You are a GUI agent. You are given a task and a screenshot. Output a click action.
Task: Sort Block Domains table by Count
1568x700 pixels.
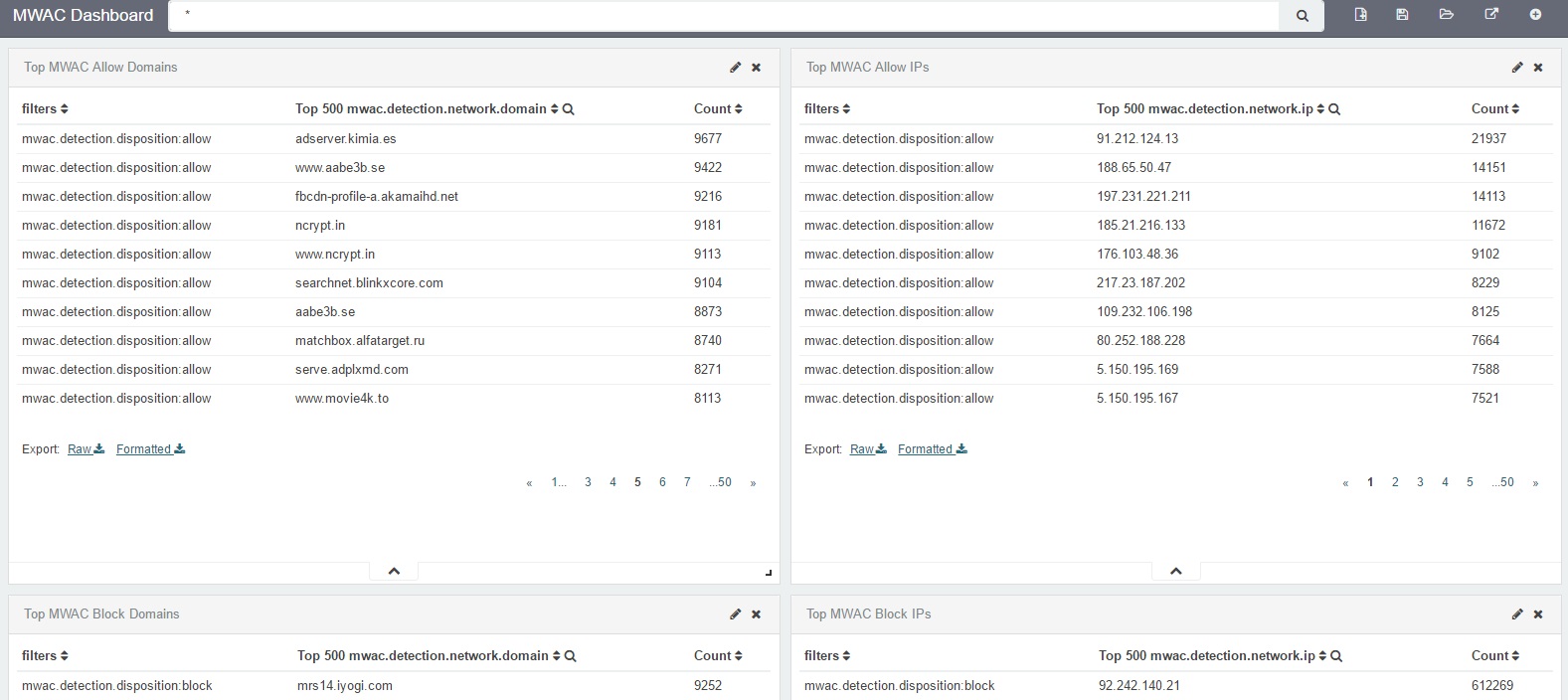click(x=718, y=656)
